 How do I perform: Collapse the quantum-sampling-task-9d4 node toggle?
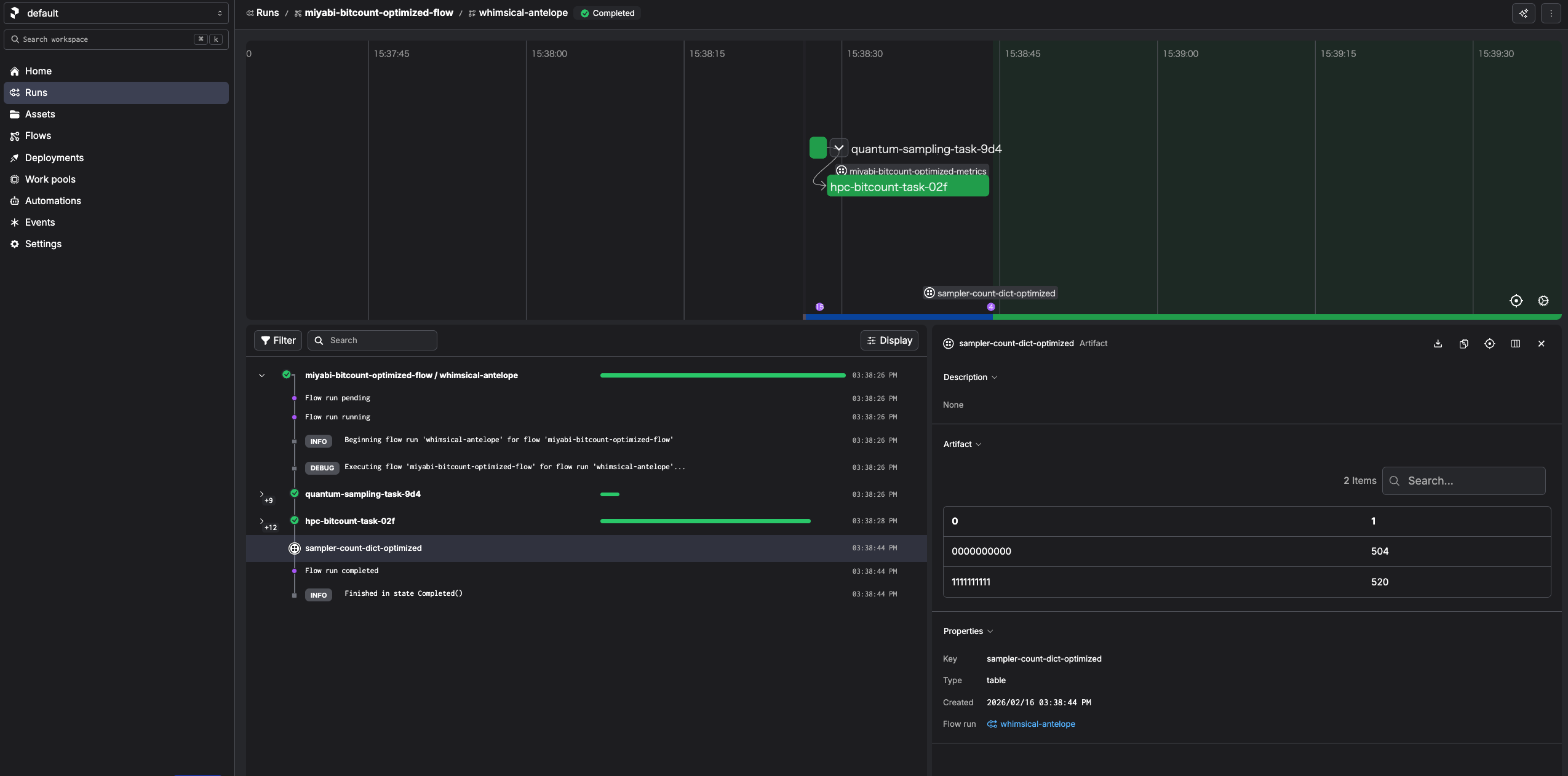(x=838, y=148)
